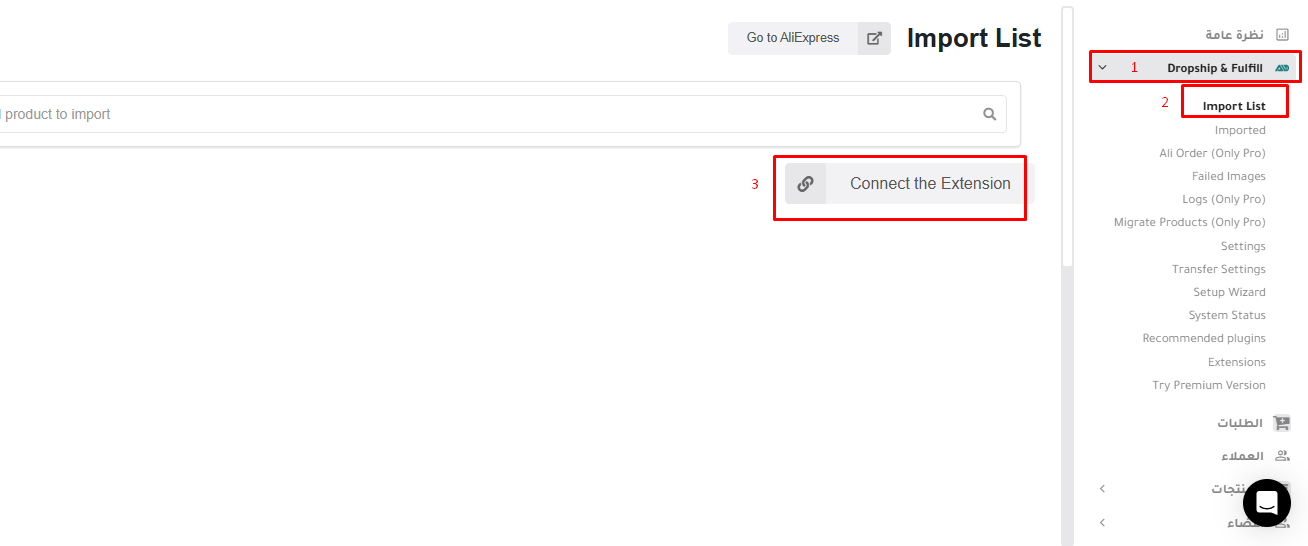Select Failed Images in sidebar

[1228, 176]
